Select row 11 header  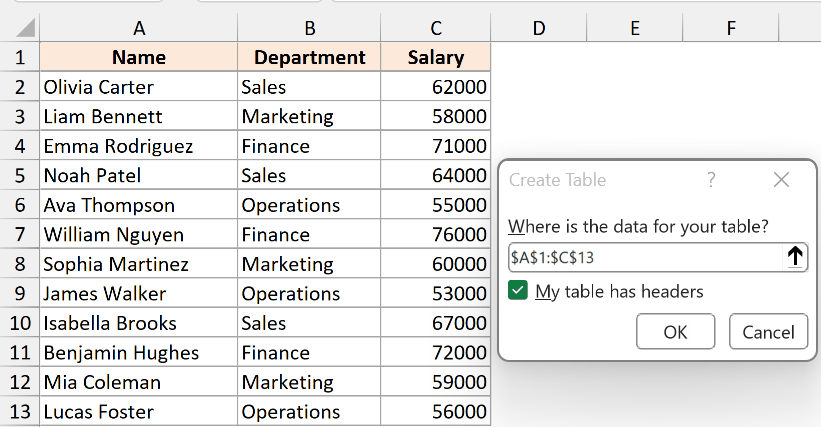click(x=20, y=353)
